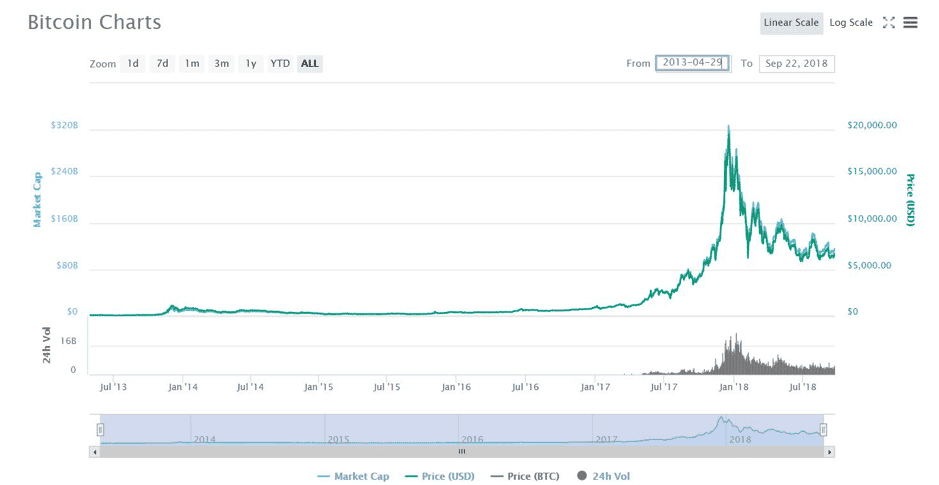Click the $15,000.00 price axis label
This screenshot has height=485, width=939.
click(872, 172)
